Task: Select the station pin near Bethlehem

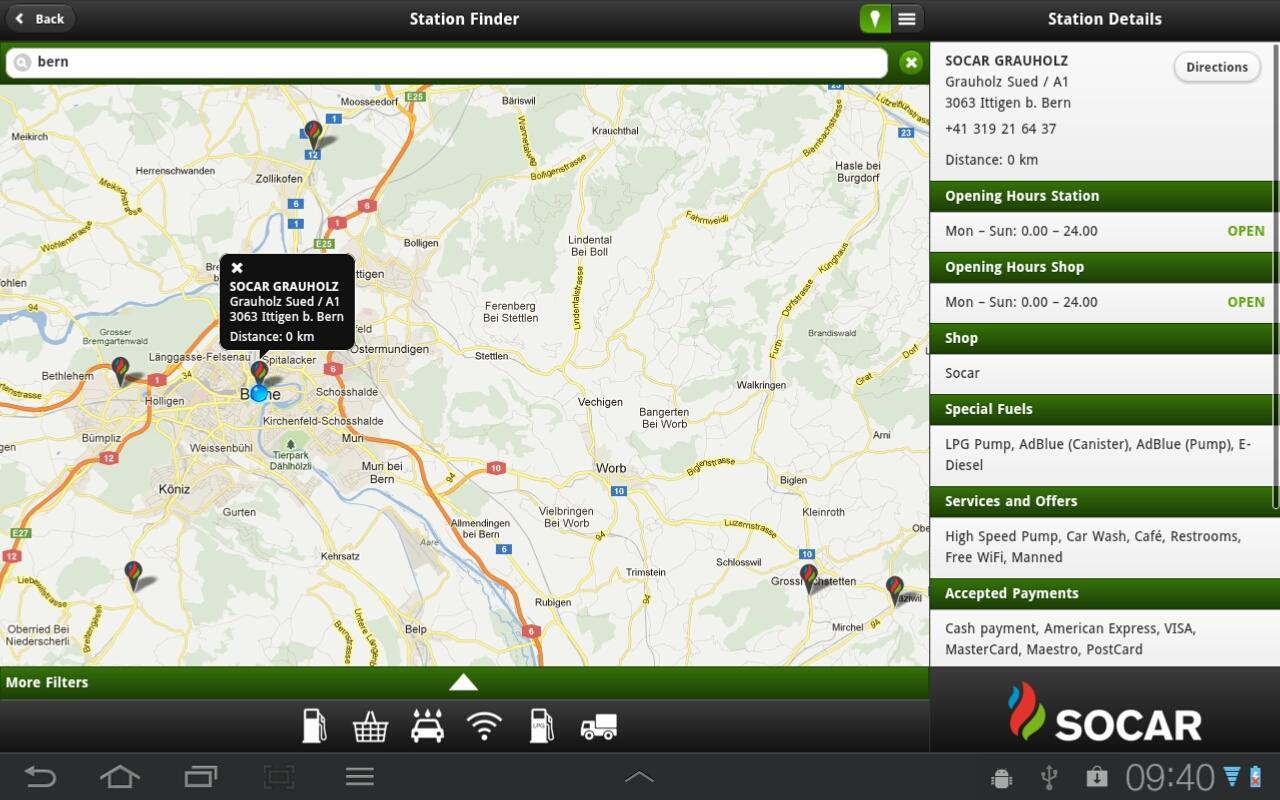Action: pos(121,372)
